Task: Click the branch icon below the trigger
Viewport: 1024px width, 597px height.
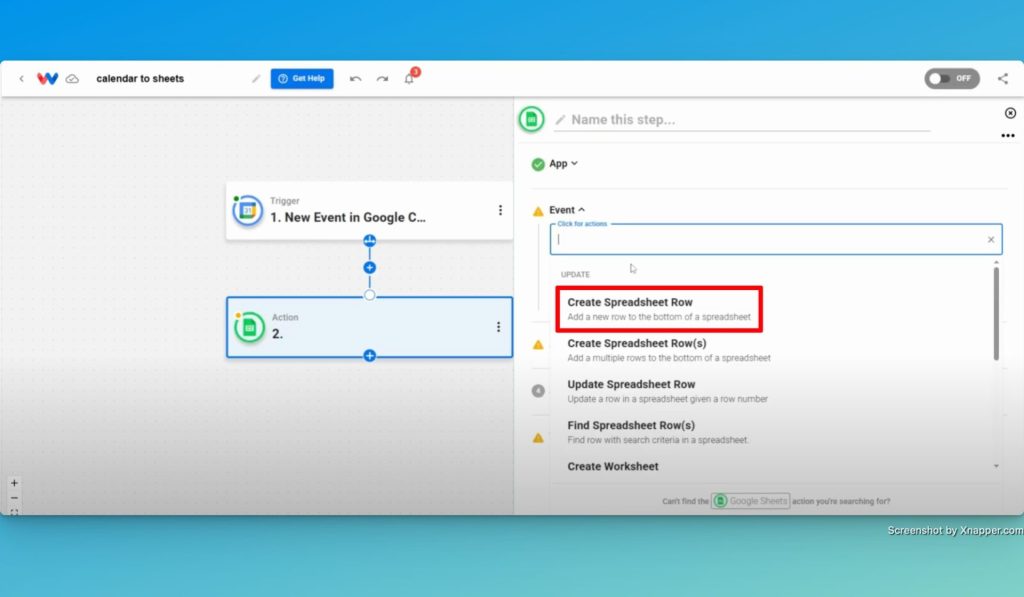Action: pyautogui.click(x=370, y=240)
